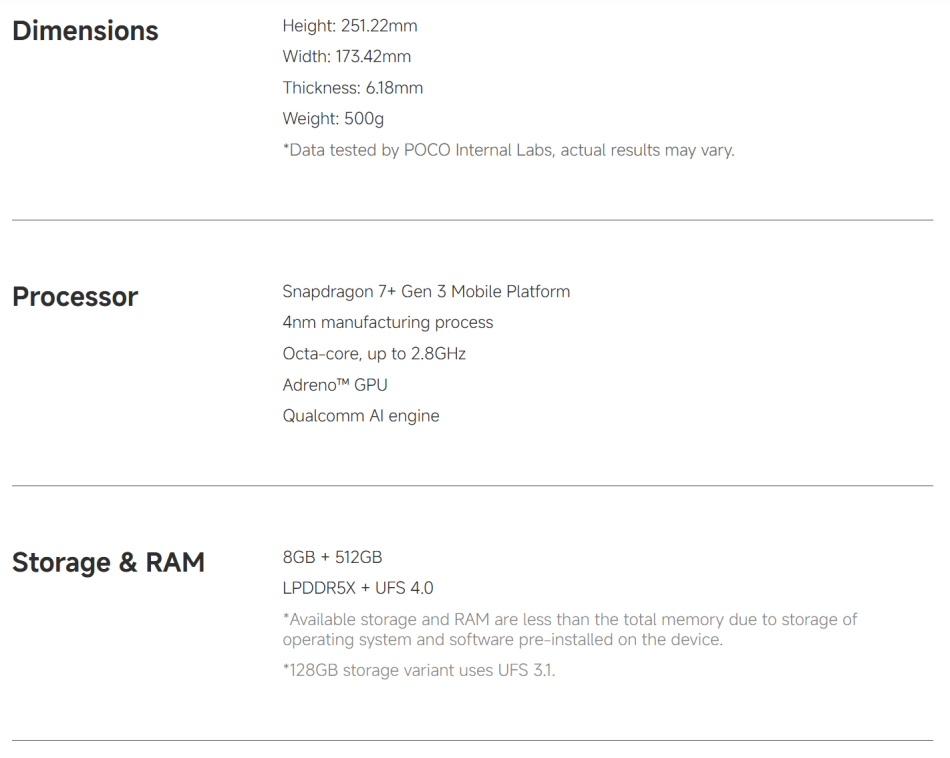950x758 pixels.
Task: Click the Dimensions section heading
Action: (85, 31)
